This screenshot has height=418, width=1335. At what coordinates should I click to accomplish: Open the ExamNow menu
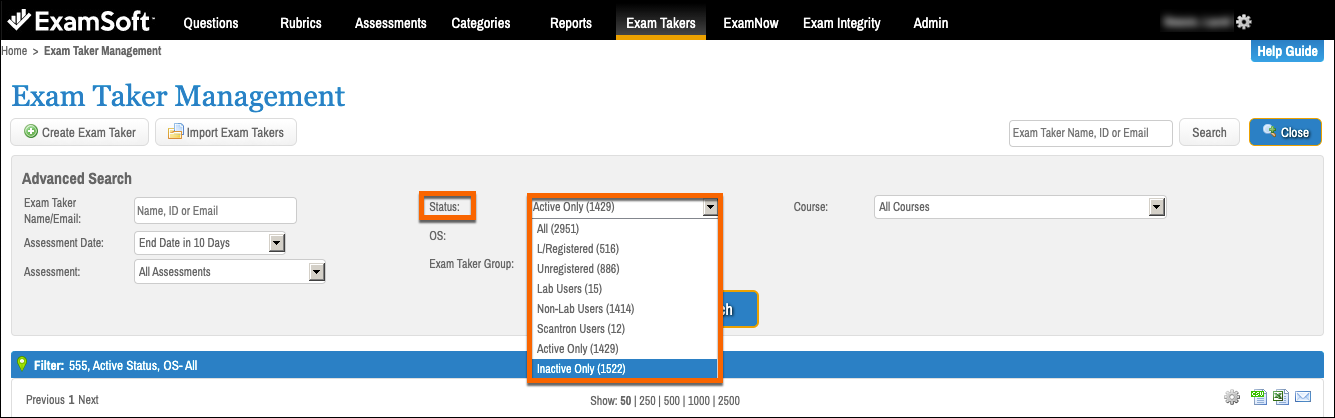(753, 22)
